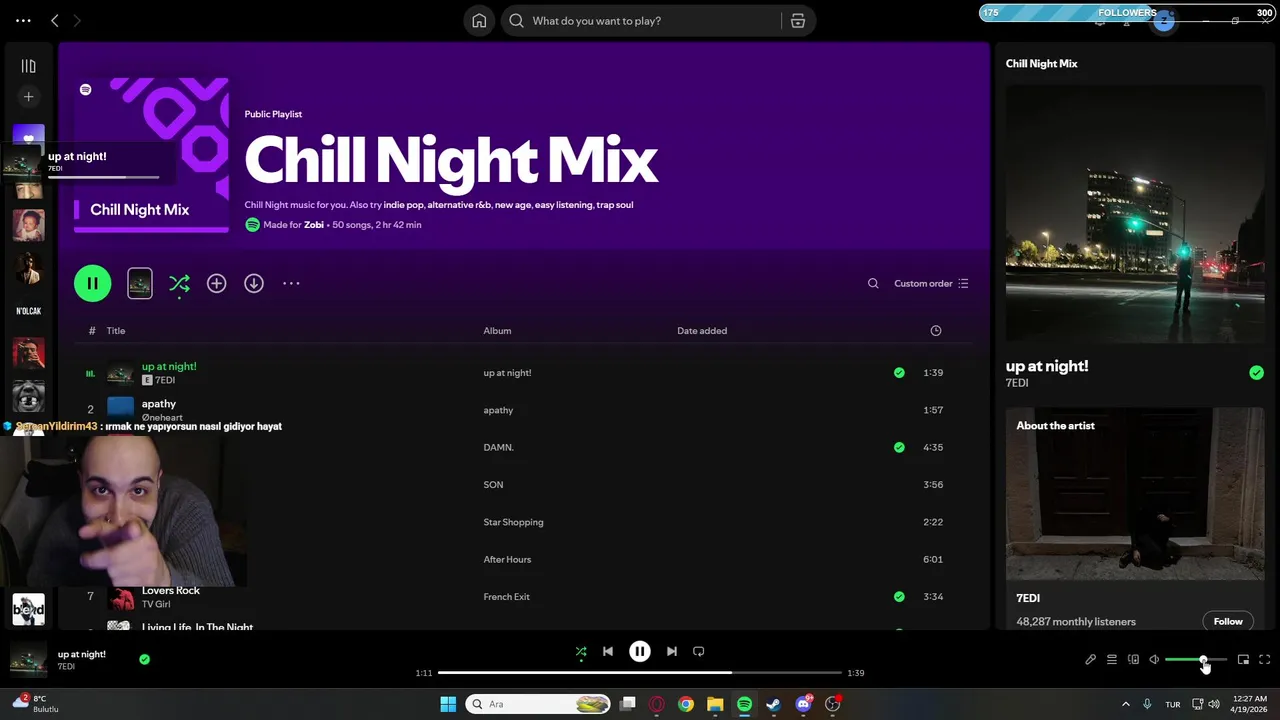
Task: Pause playback in the bottom player
Action: tap(640, 652)
